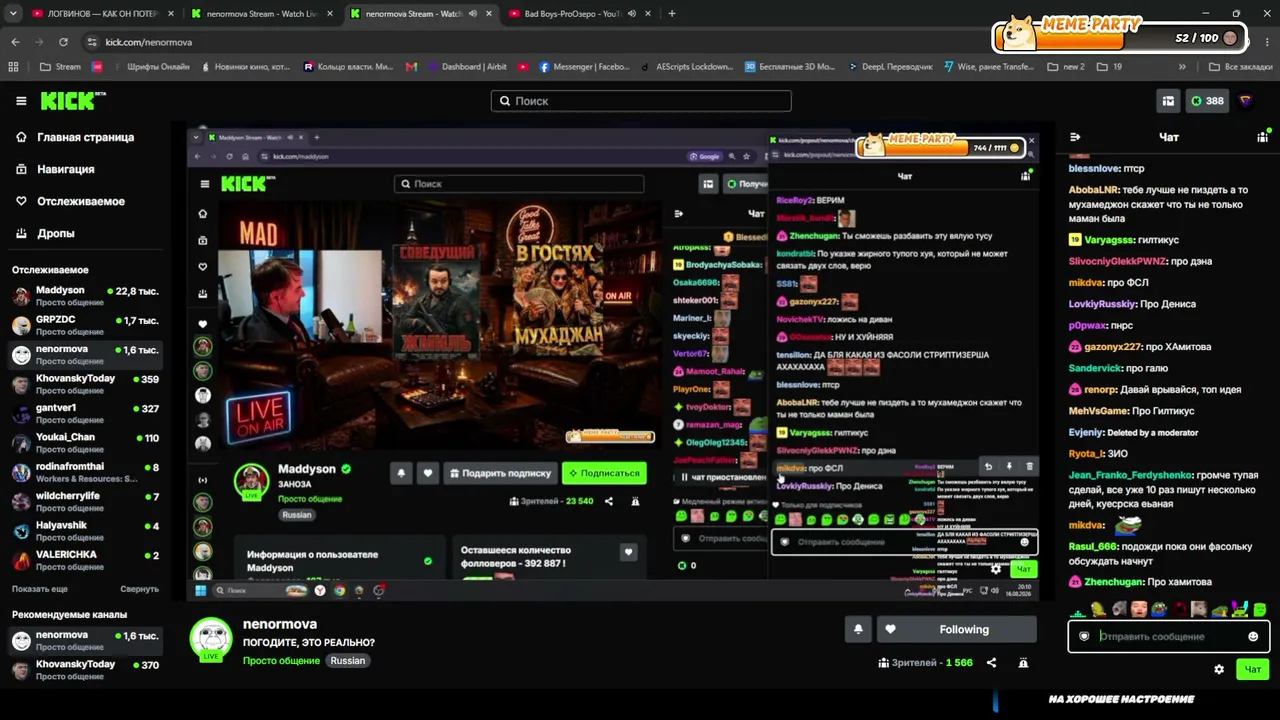Expand followed list with Показать еще
The width and height of the screenshot is (1280, 720).
[x=40, y=589]
